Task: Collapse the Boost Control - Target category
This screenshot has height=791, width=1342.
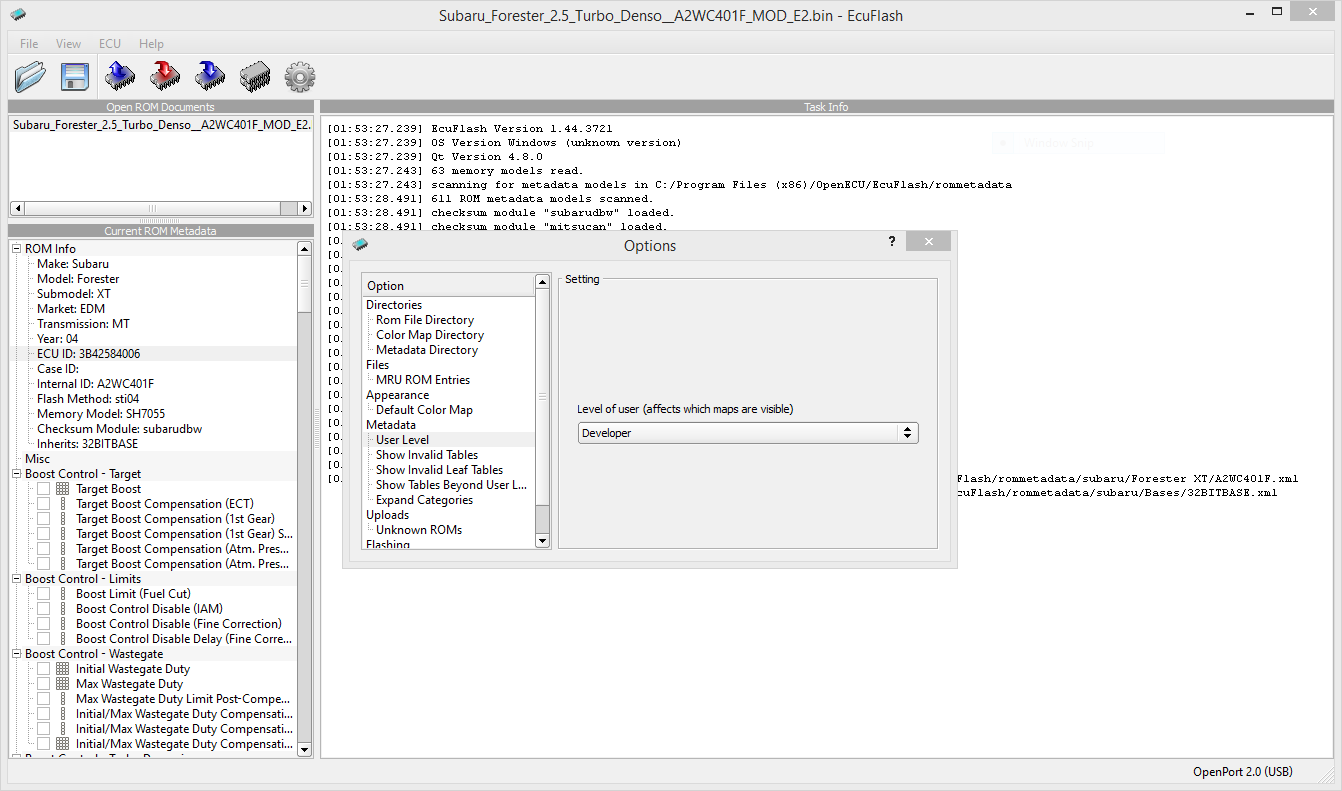Action: [17, 474]
